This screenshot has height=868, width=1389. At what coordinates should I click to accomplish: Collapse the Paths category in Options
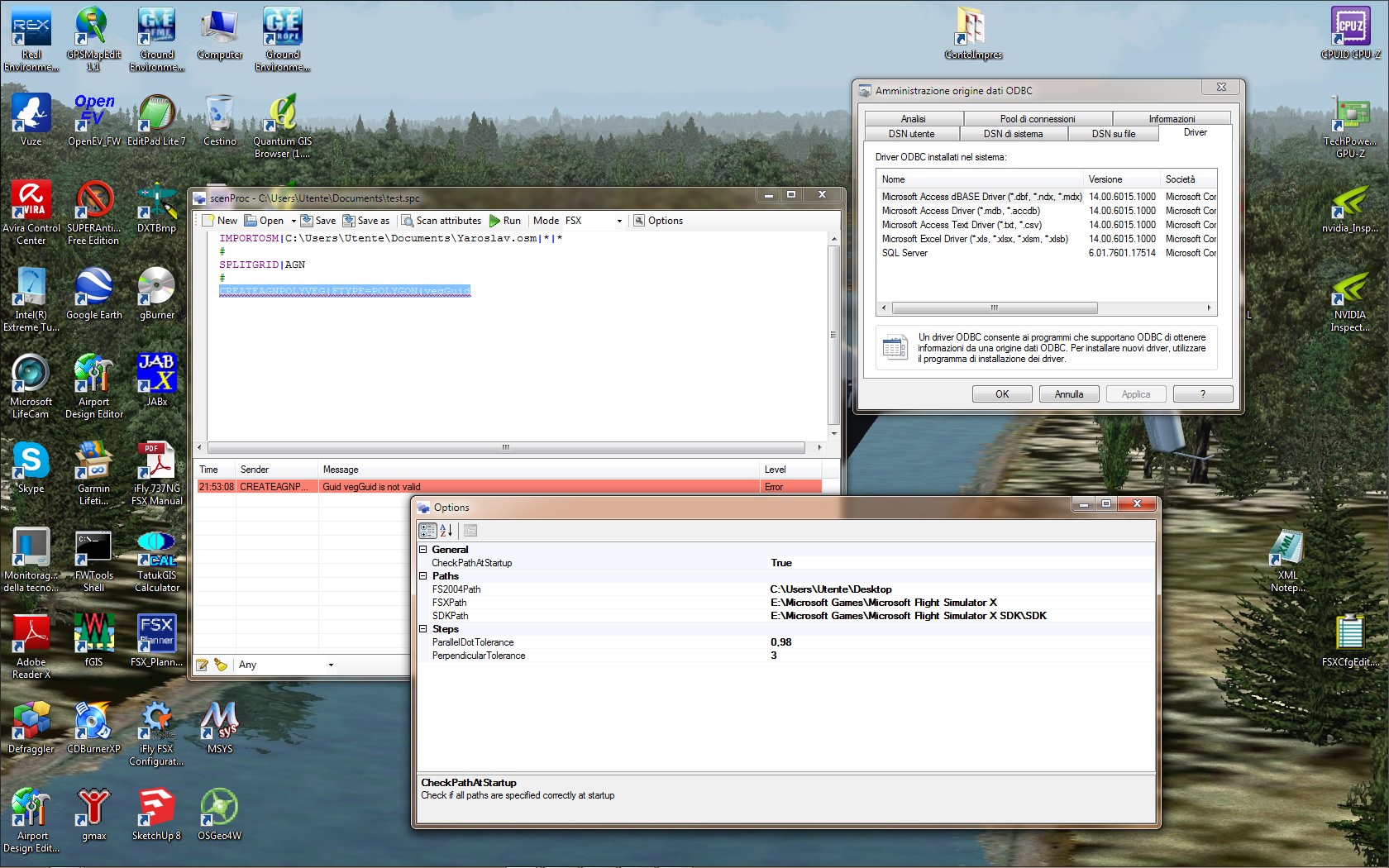[423, 576]
